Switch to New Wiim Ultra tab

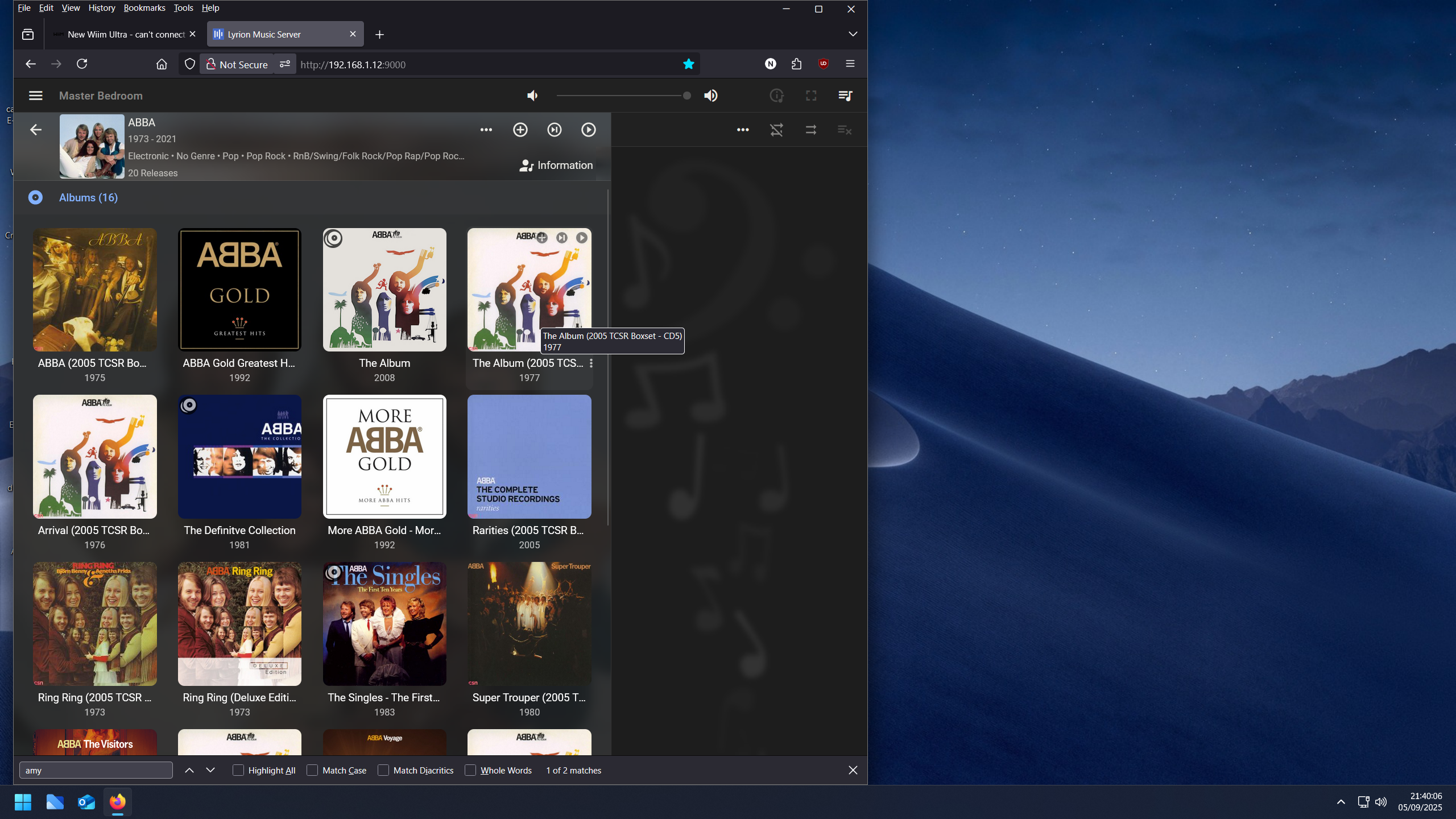(125, 34)
